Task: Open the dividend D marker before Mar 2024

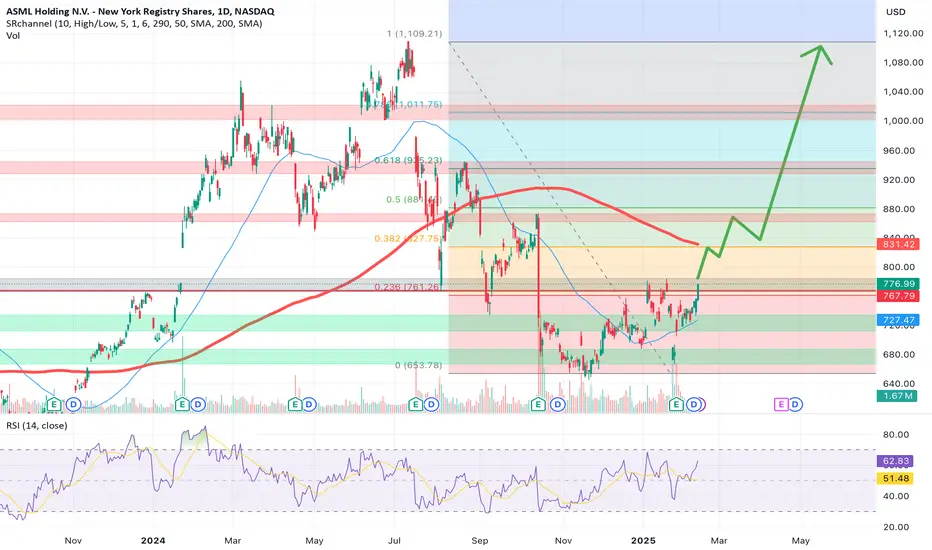Action: pyautogui.click(x=198, y=405)
